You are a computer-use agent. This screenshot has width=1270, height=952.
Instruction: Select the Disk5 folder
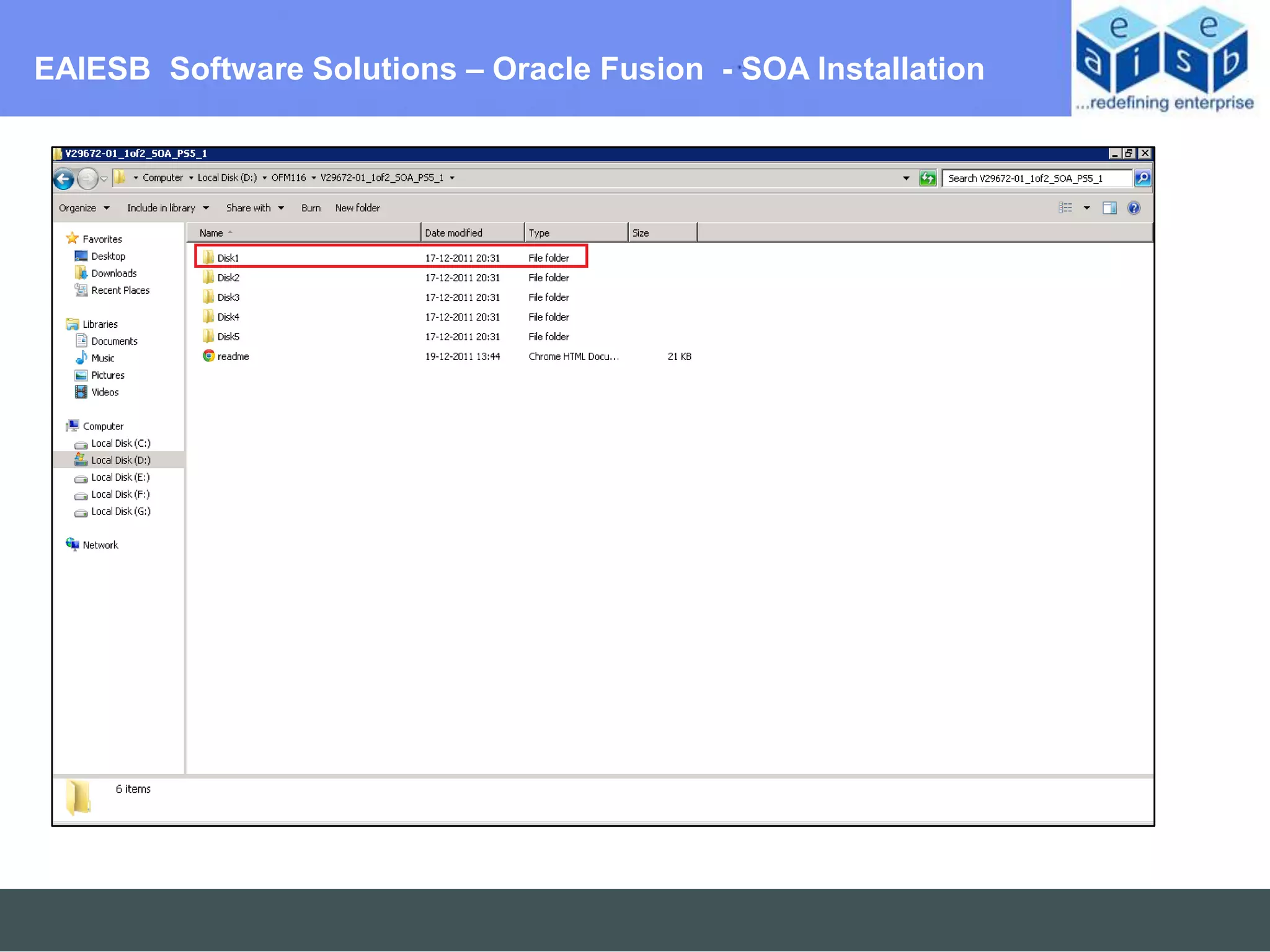228,337
